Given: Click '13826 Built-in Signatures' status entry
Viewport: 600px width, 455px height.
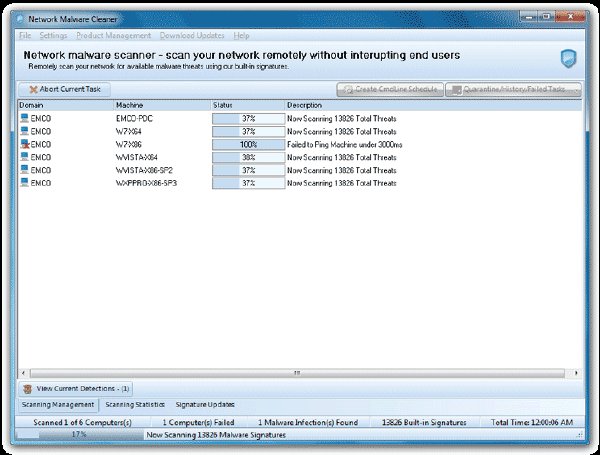Looking at the screenshot, I should (x=424, y=422).
